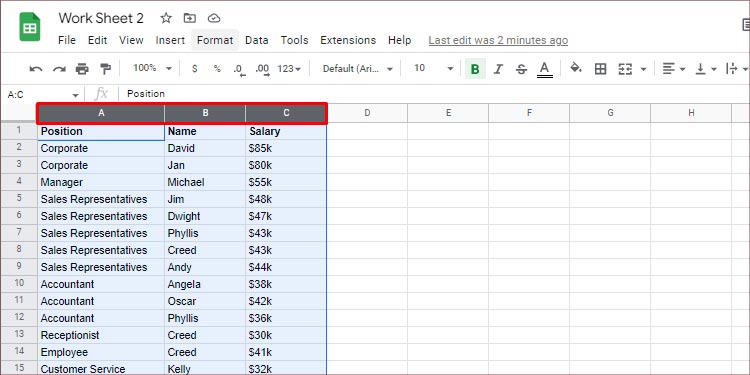Click the $42k salary cell
The width and height of the screenshot is (750, 375).
(x=286, y=301)
